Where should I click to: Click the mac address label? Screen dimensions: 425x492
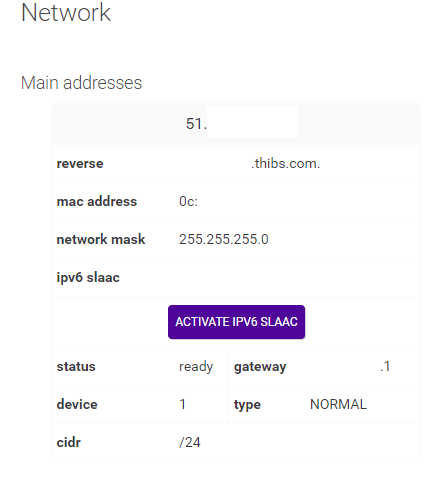pyautogui.click(x=97, y=202)
